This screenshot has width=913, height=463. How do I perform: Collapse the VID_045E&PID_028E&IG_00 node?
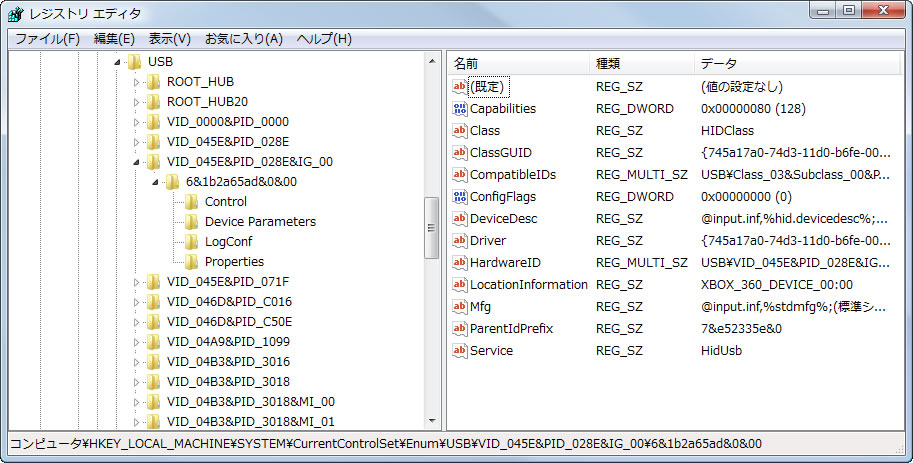click(x=136, y=162)
